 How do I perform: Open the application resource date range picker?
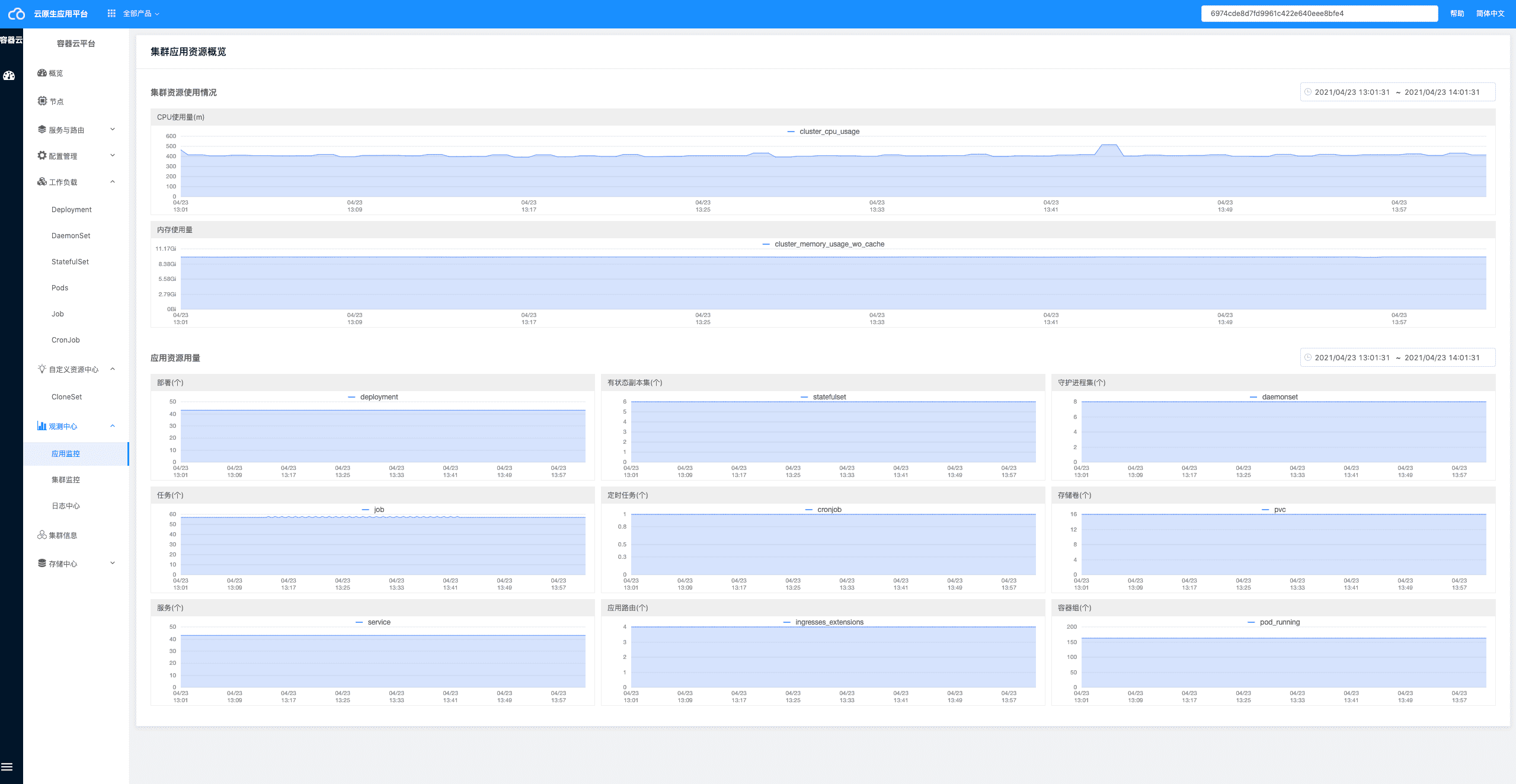[1397, 357]
